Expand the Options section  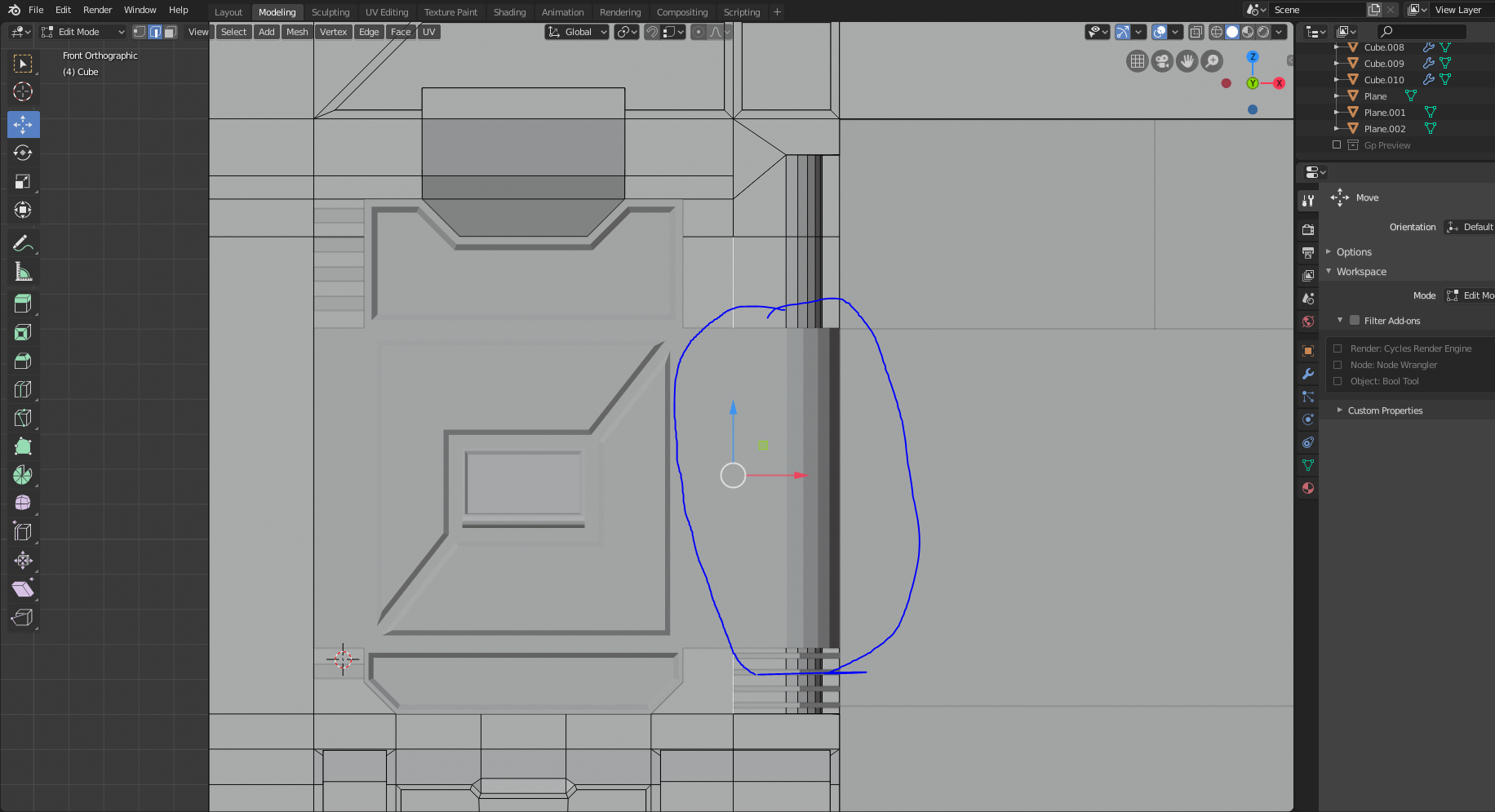(1354, 252)
